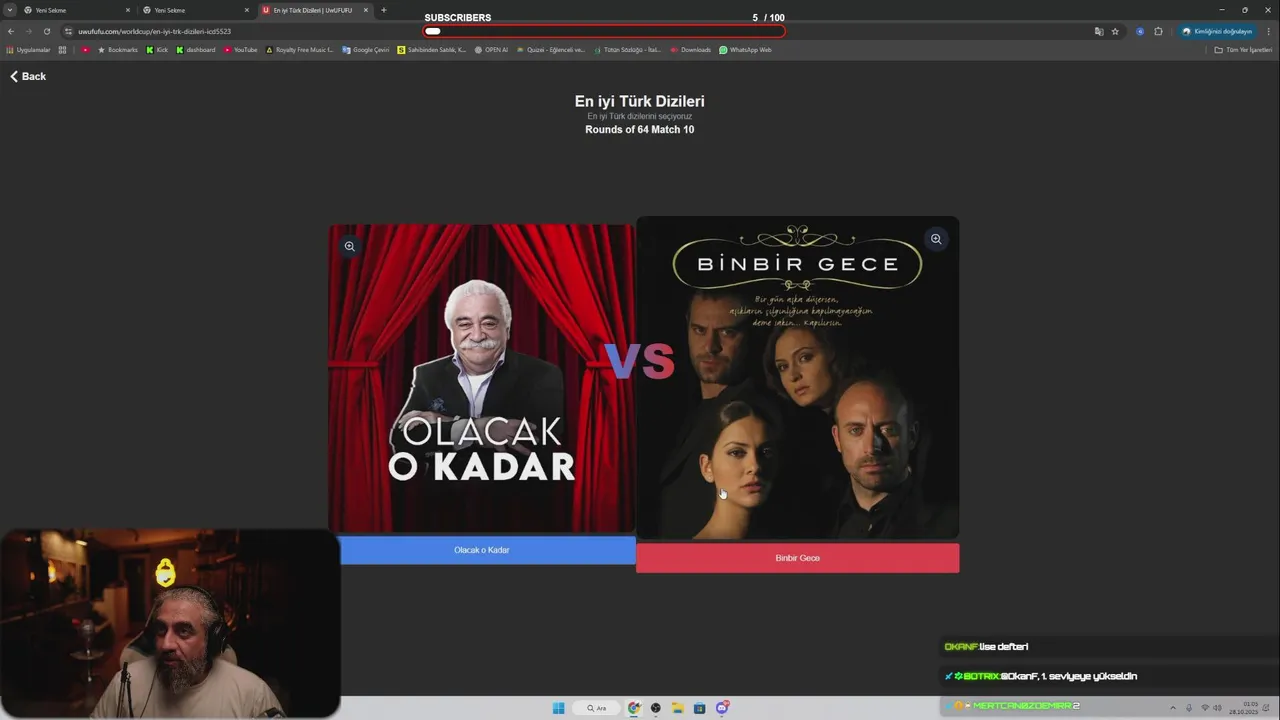Click the En iyi Türk Dizileri heading

click(640, 101)
